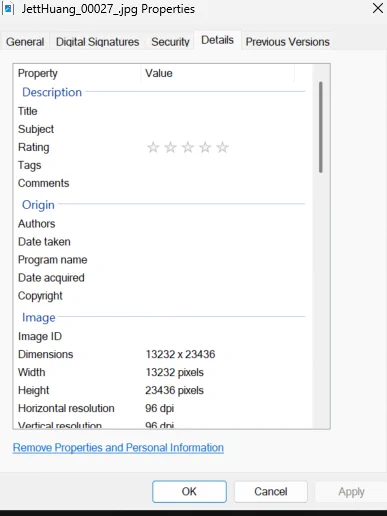Click the Height property label

[34, 390]
